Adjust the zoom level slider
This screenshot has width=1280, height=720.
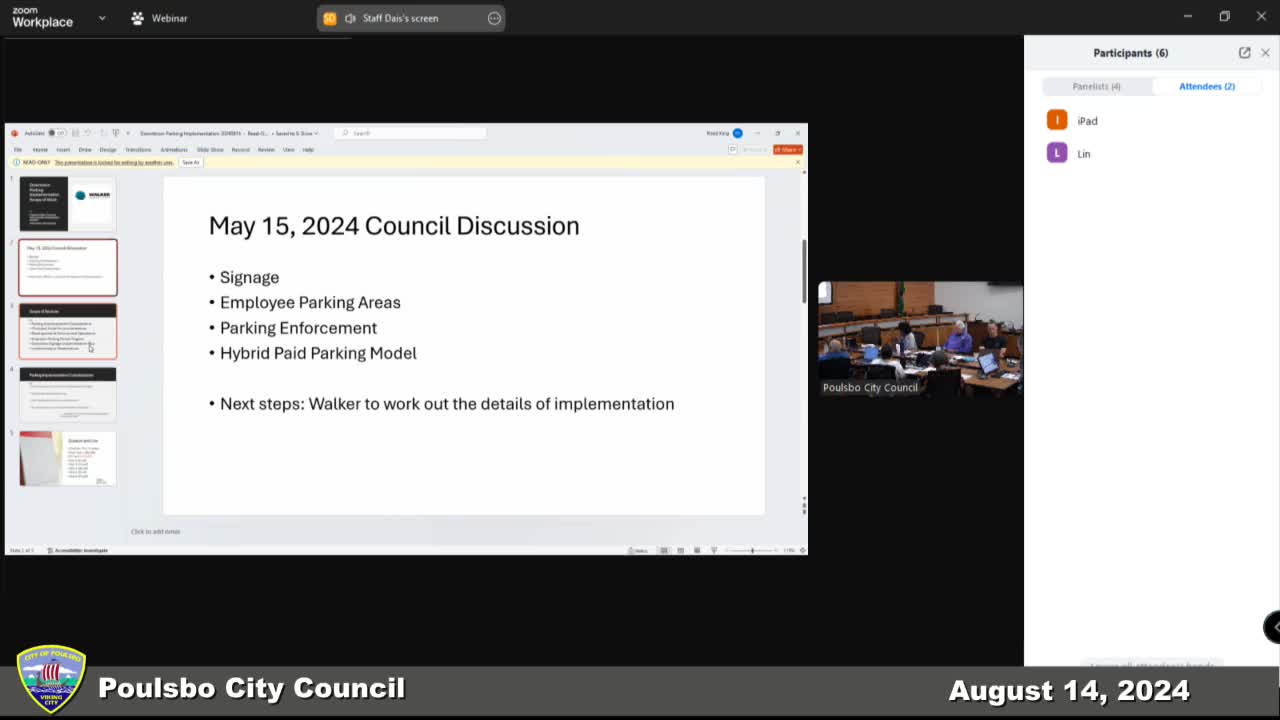coord(752,550)
